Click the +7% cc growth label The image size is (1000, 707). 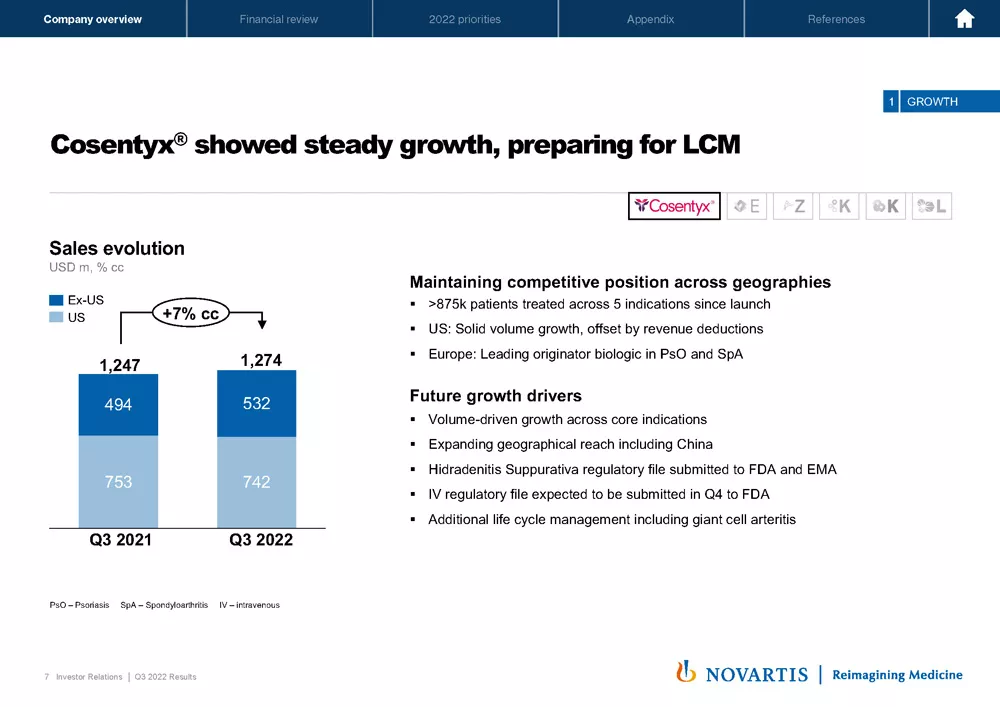coord(191,313)
